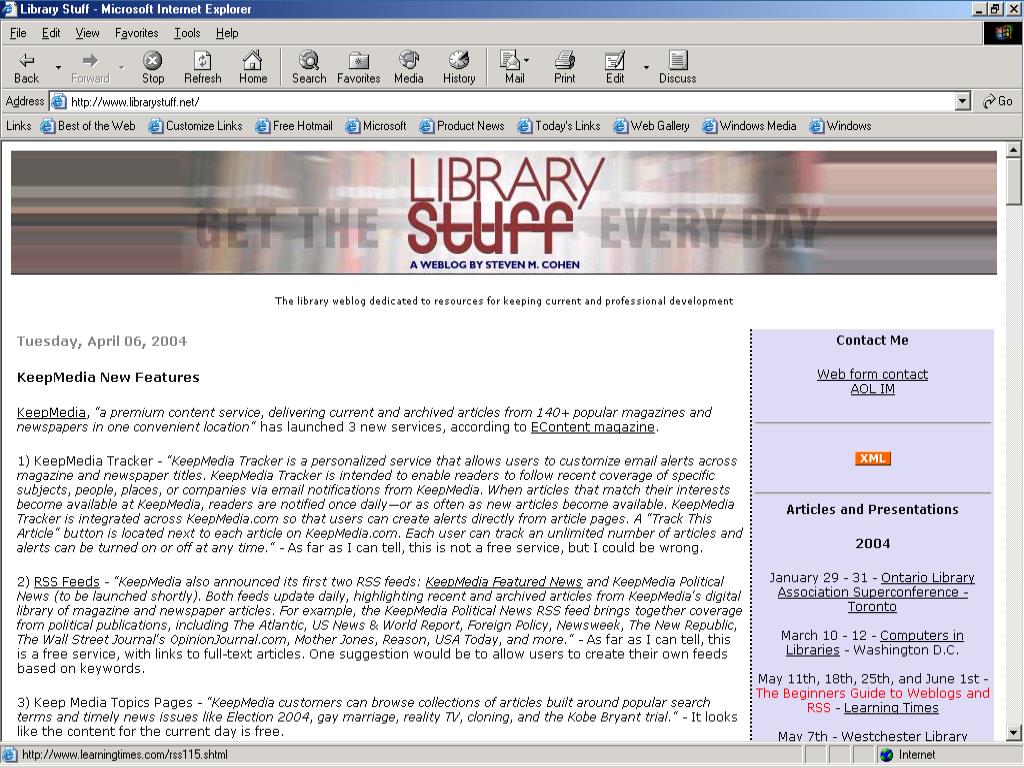Go to the Home page icon
1024x768 pixels.
253,67
